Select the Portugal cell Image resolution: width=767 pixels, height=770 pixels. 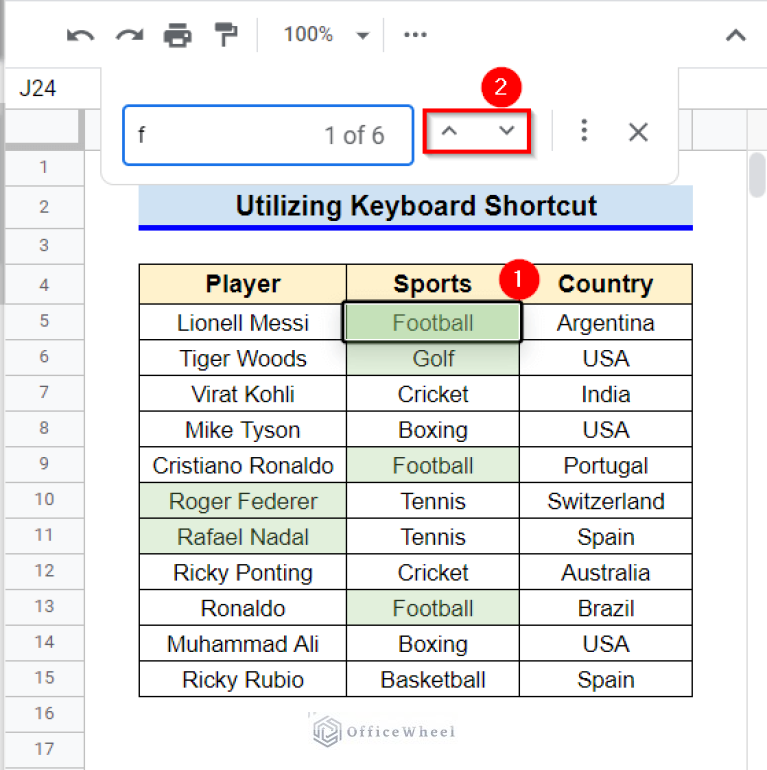pyautogui.click(x=605, y=465)
